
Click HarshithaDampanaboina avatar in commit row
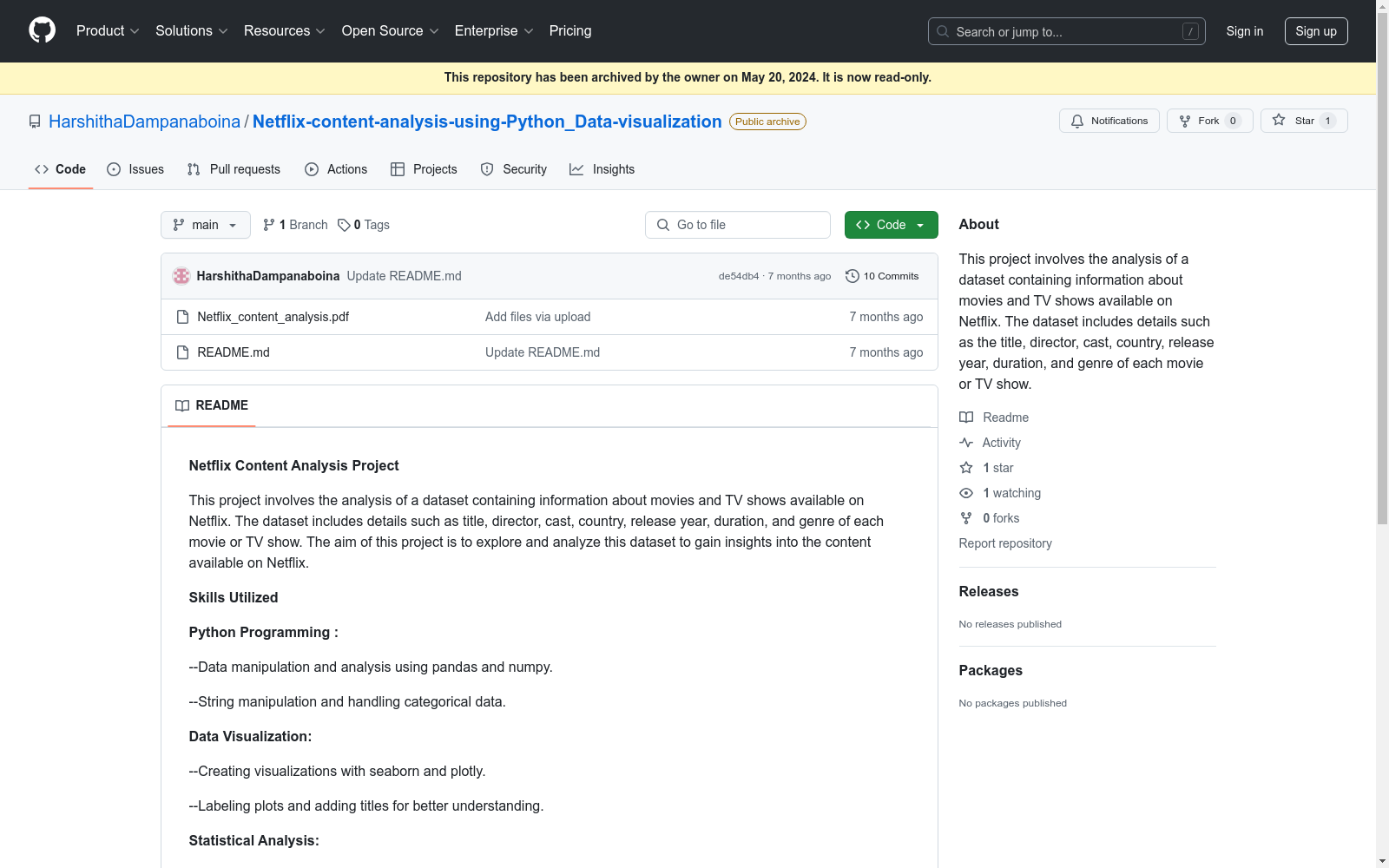point(181,276)
